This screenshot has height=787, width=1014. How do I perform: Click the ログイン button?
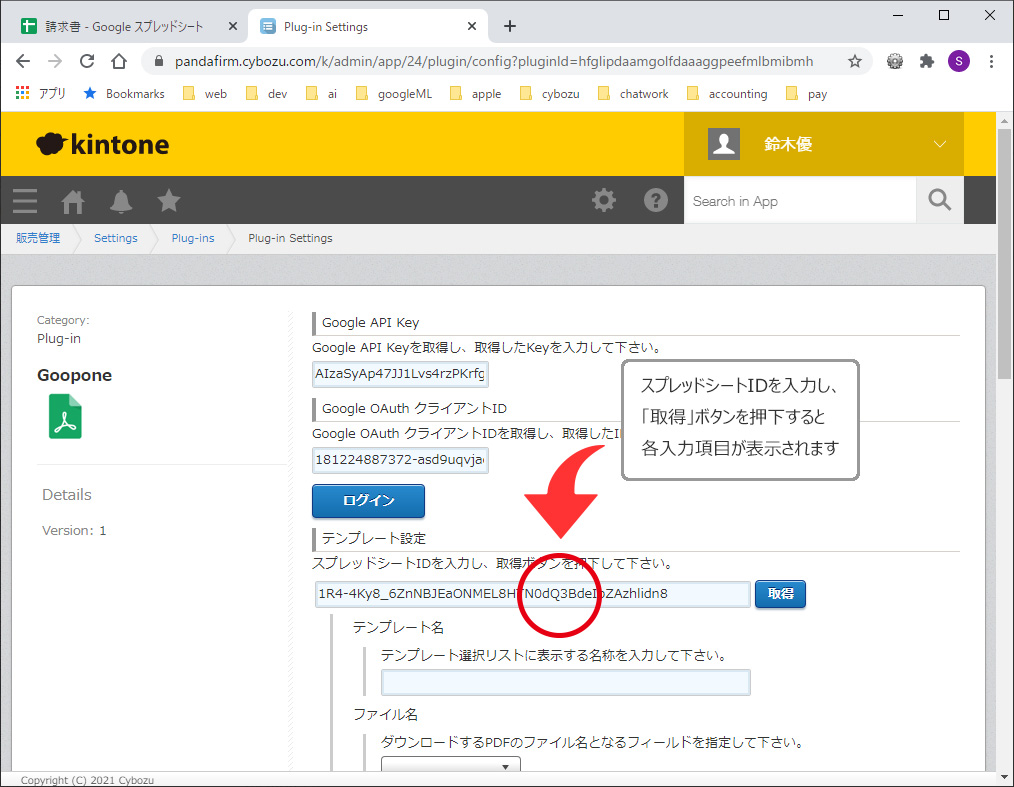[368, 501]
